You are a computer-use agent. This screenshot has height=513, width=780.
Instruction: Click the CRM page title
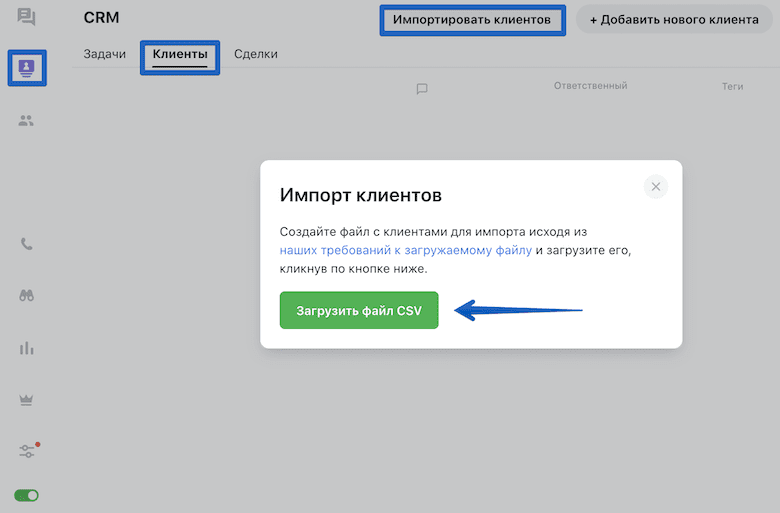101,17
